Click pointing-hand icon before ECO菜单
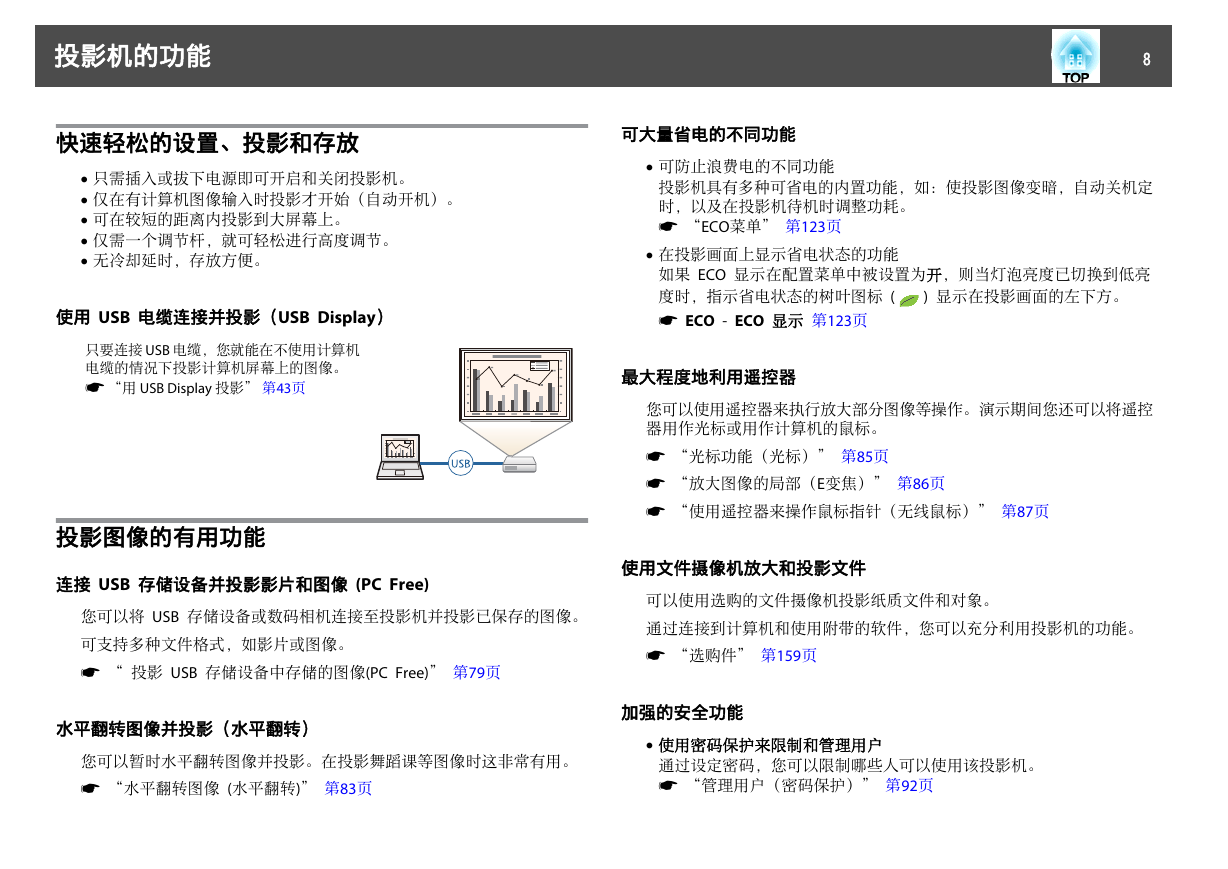This screenshot has width=1228, height=869. [x=668, y=226]
